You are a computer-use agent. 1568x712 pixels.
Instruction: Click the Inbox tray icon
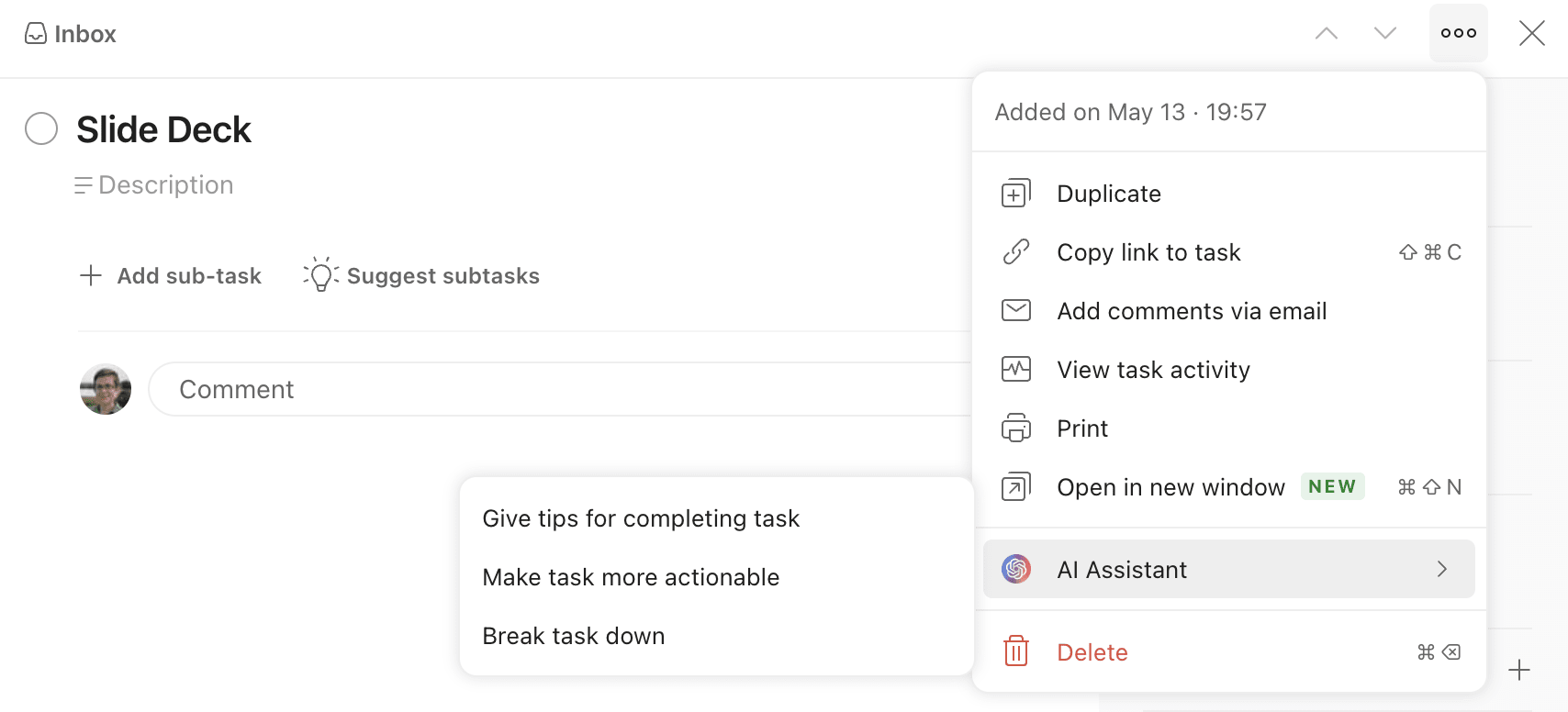36,34
